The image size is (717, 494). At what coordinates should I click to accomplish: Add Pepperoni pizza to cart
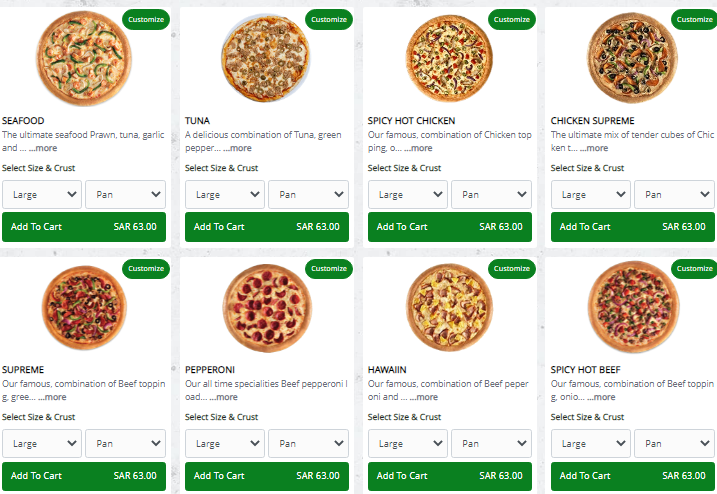pos(267,476)
